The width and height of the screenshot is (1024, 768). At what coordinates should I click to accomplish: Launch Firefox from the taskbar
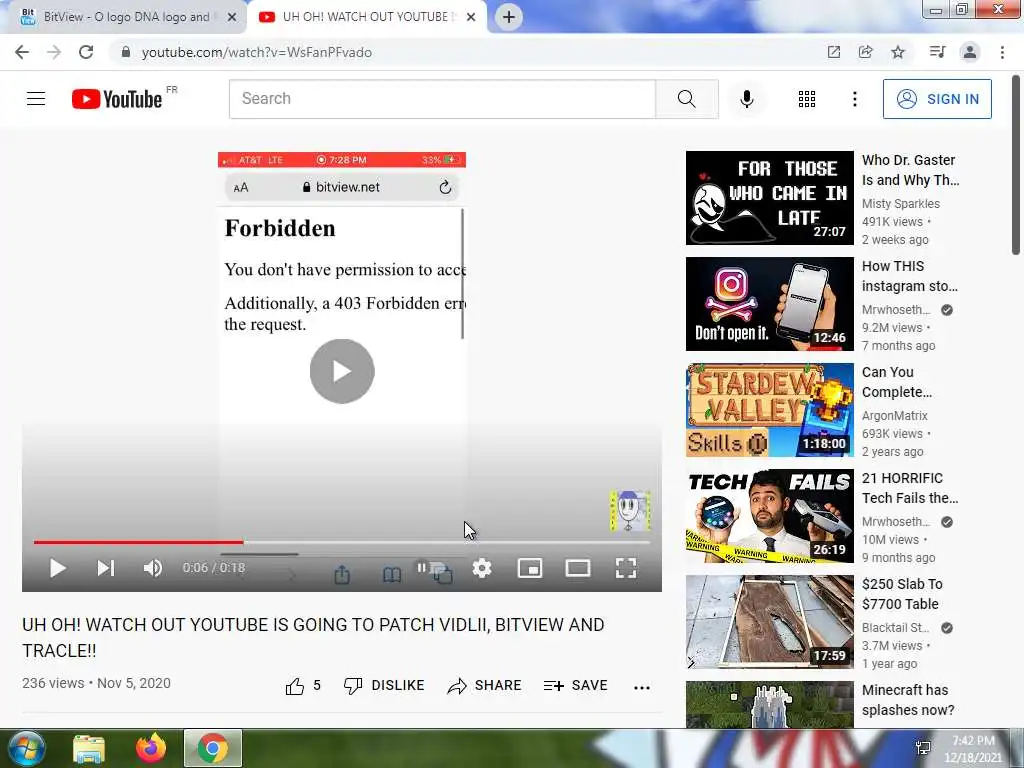(x=151, y=748)
